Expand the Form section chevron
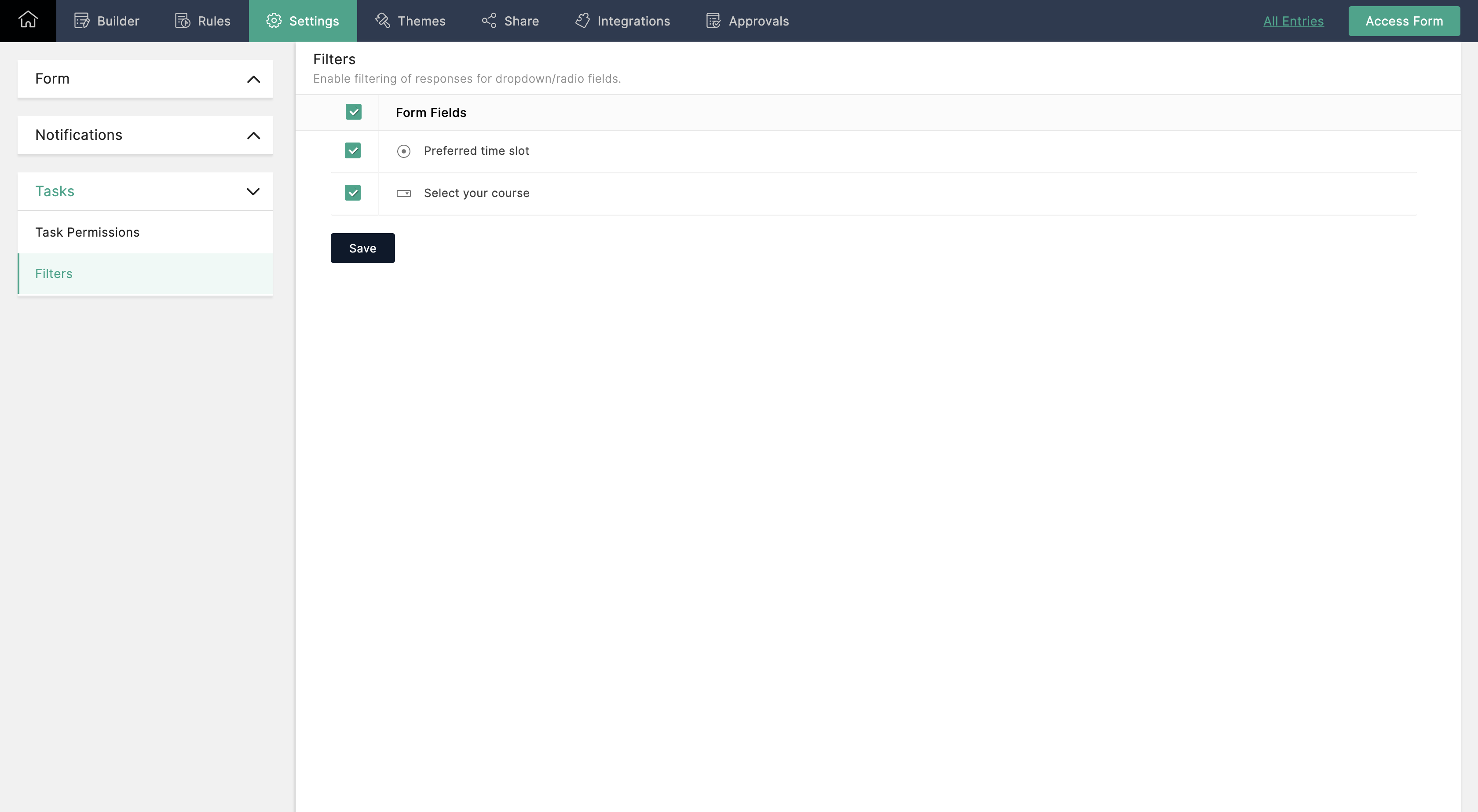The image size is (1478, 812). pos(253,79)
